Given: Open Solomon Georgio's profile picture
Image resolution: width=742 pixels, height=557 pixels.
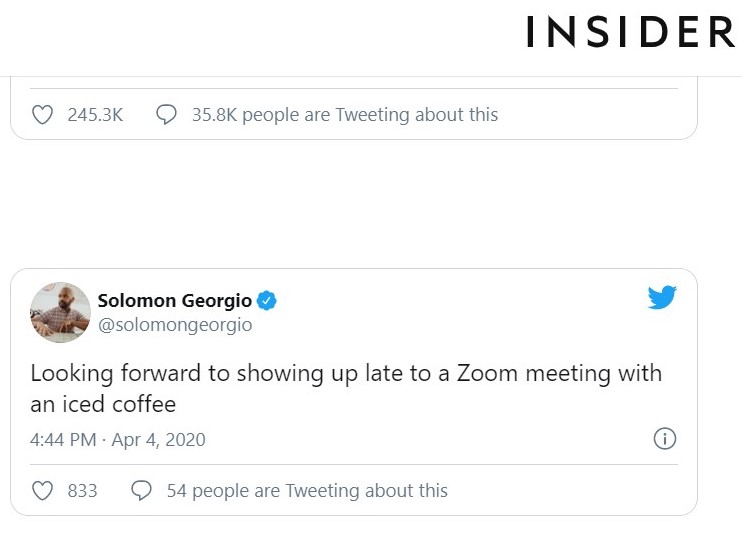Looking at the screenshot, I should pos(61,312).
